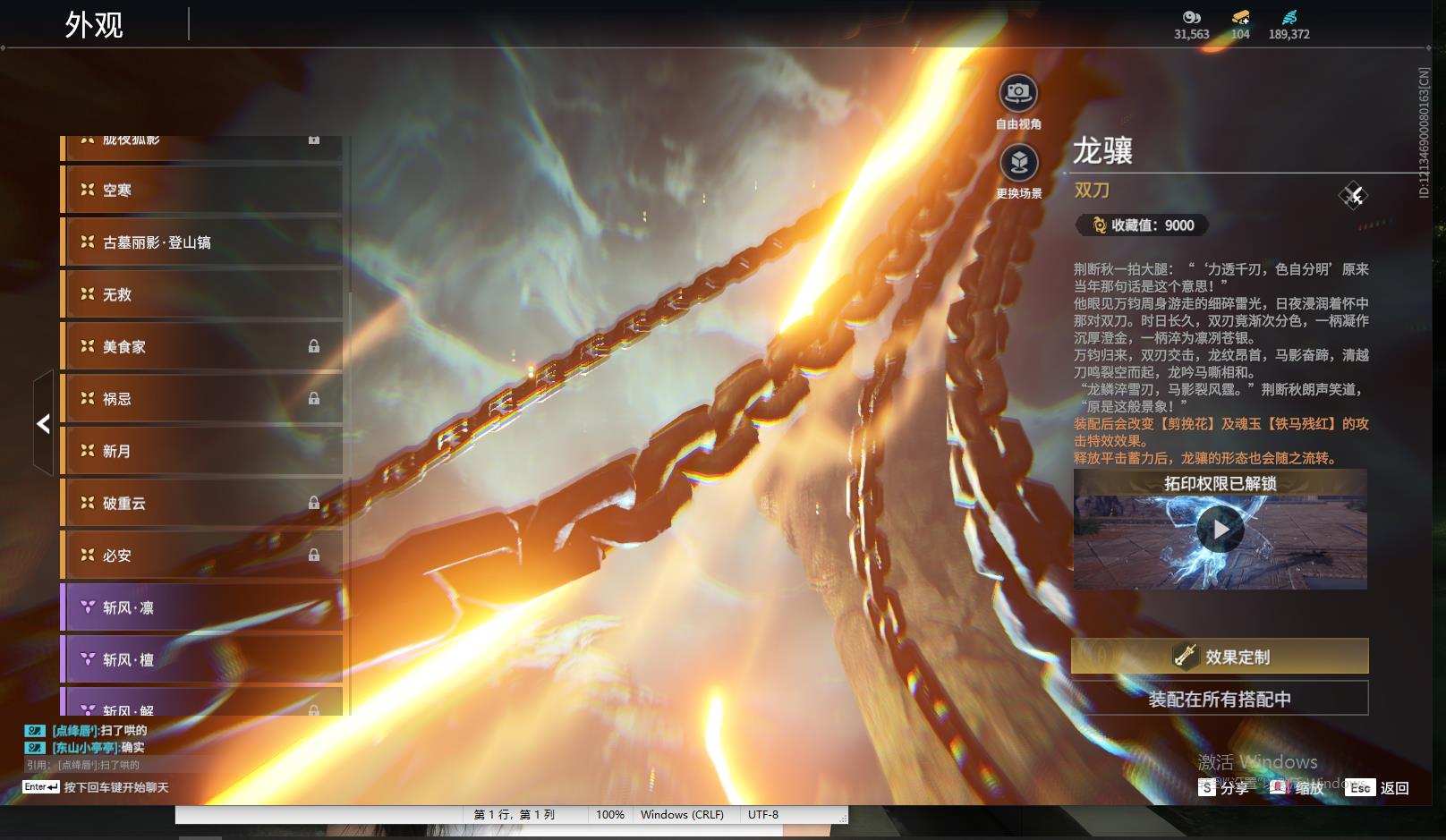Click 装配在所有搭配中 button
The height and width of the screenshot is (840, 1446).
pyautogui.click(x=1220, y=699)
